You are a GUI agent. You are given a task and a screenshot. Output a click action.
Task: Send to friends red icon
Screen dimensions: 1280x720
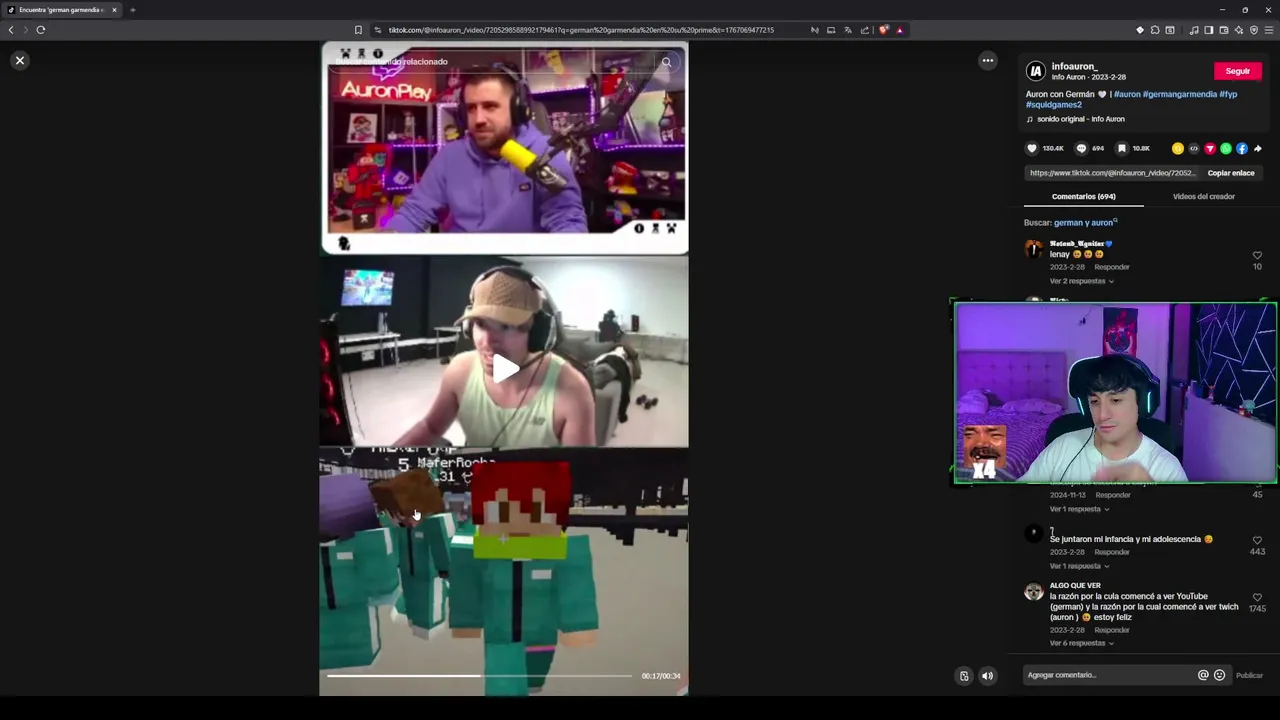click(x=1210, y=149)
